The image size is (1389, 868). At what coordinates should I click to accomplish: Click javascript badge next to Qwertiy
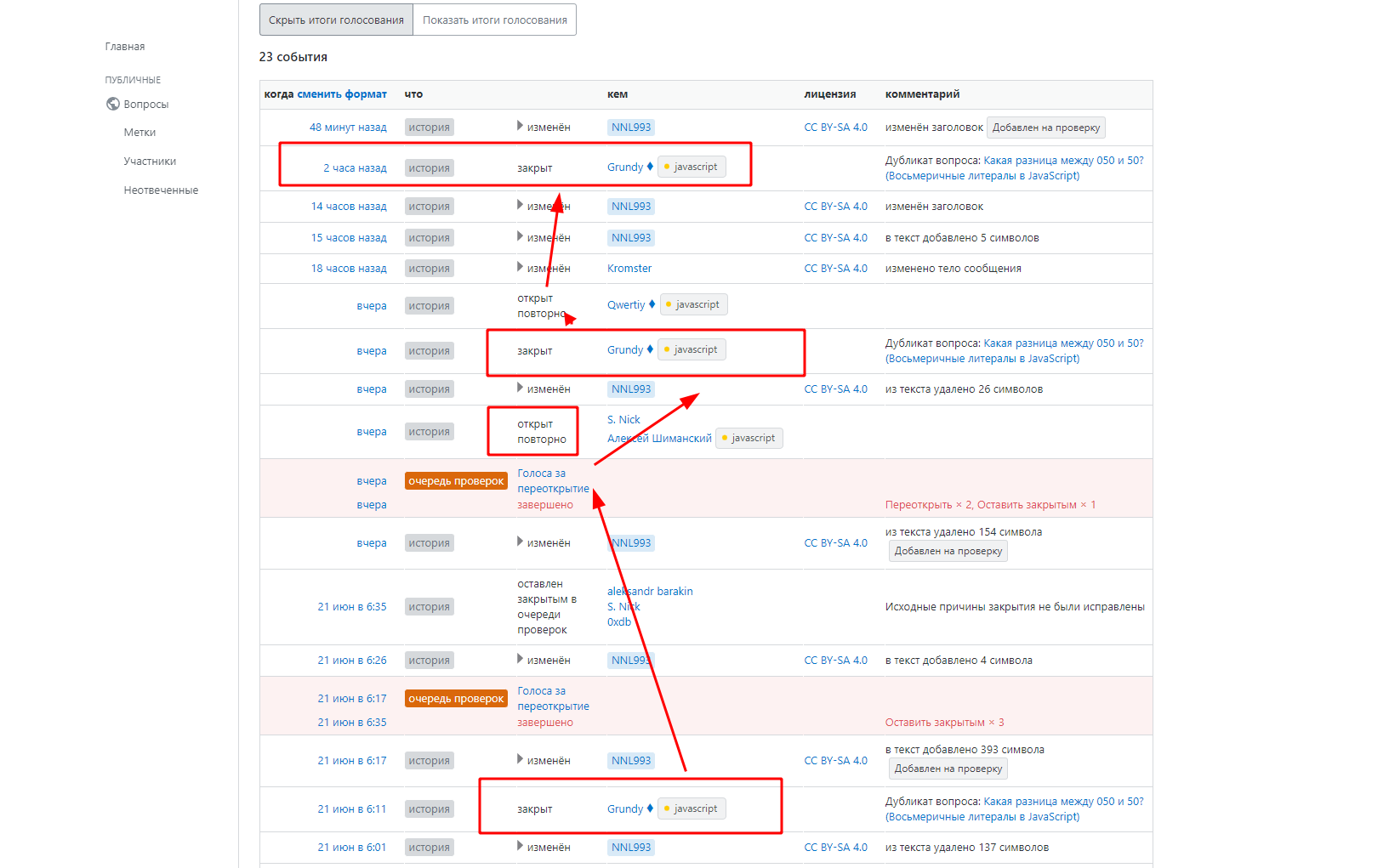[x=694, y=304]
